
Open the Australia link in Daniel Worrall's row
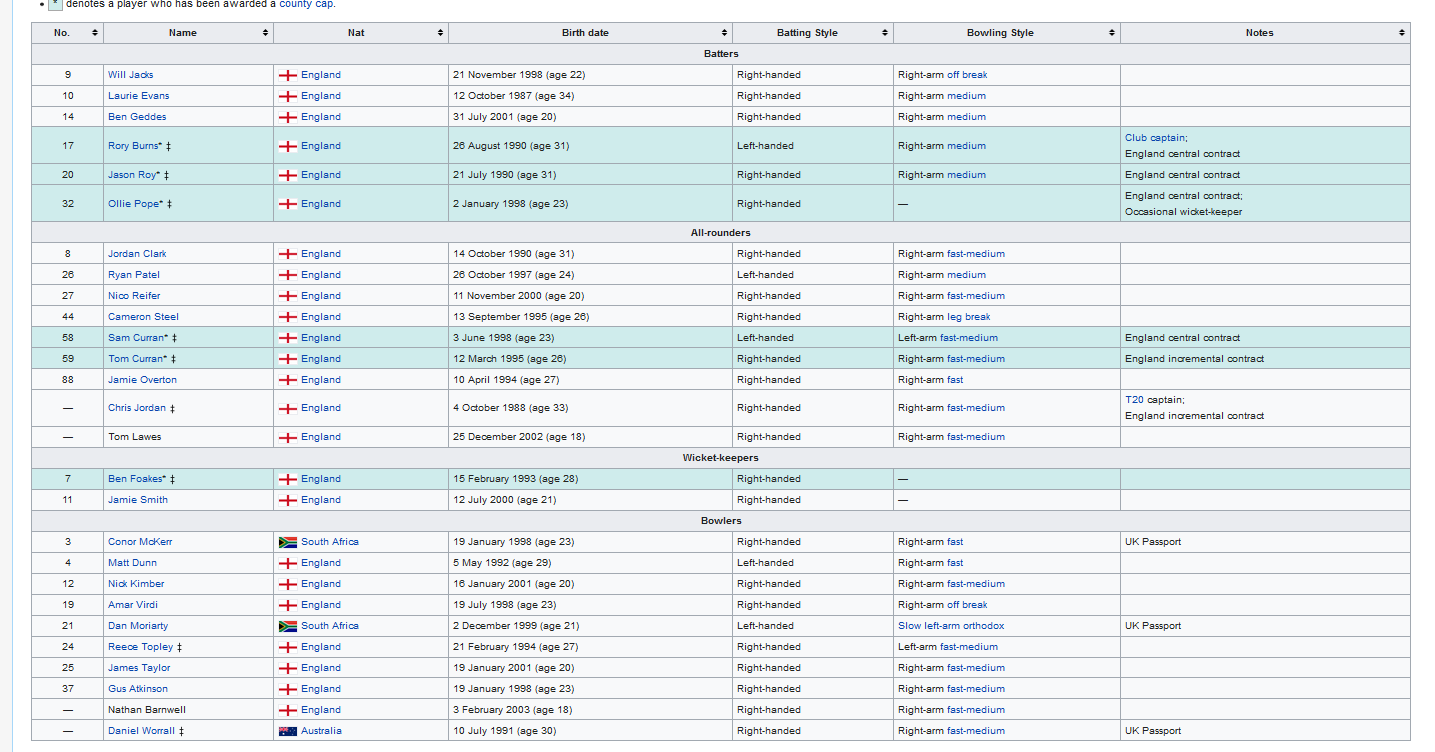[321, 731]
